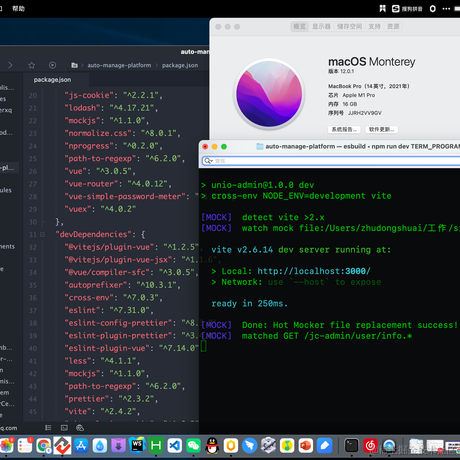Image resolution: width=460 pixels, height=460 pixels.
Task: Click the outline list icon in editor status bar
Action: 48,428
